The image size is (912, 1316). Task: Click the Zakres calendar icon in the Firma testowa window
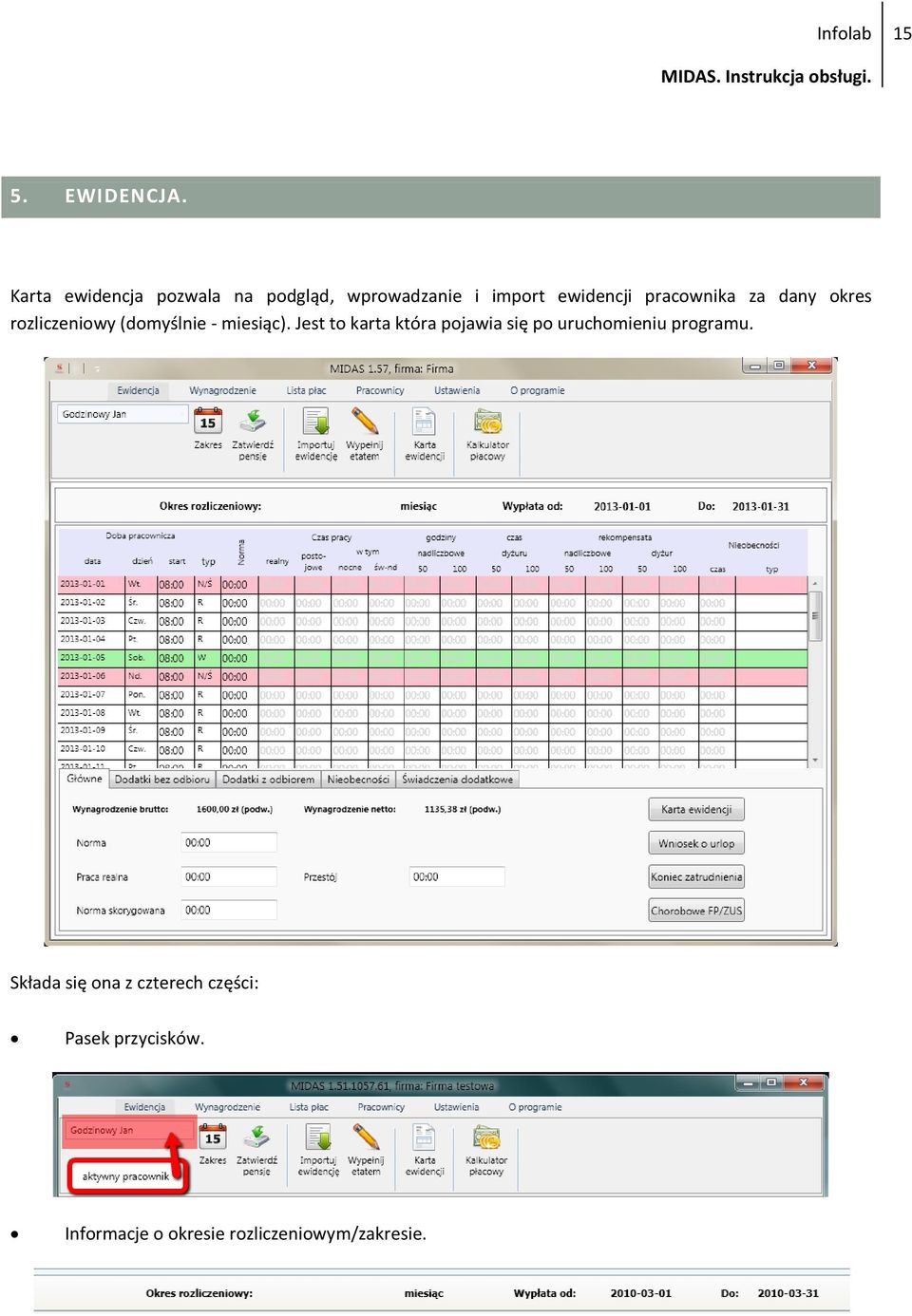tap(213, 1137)
